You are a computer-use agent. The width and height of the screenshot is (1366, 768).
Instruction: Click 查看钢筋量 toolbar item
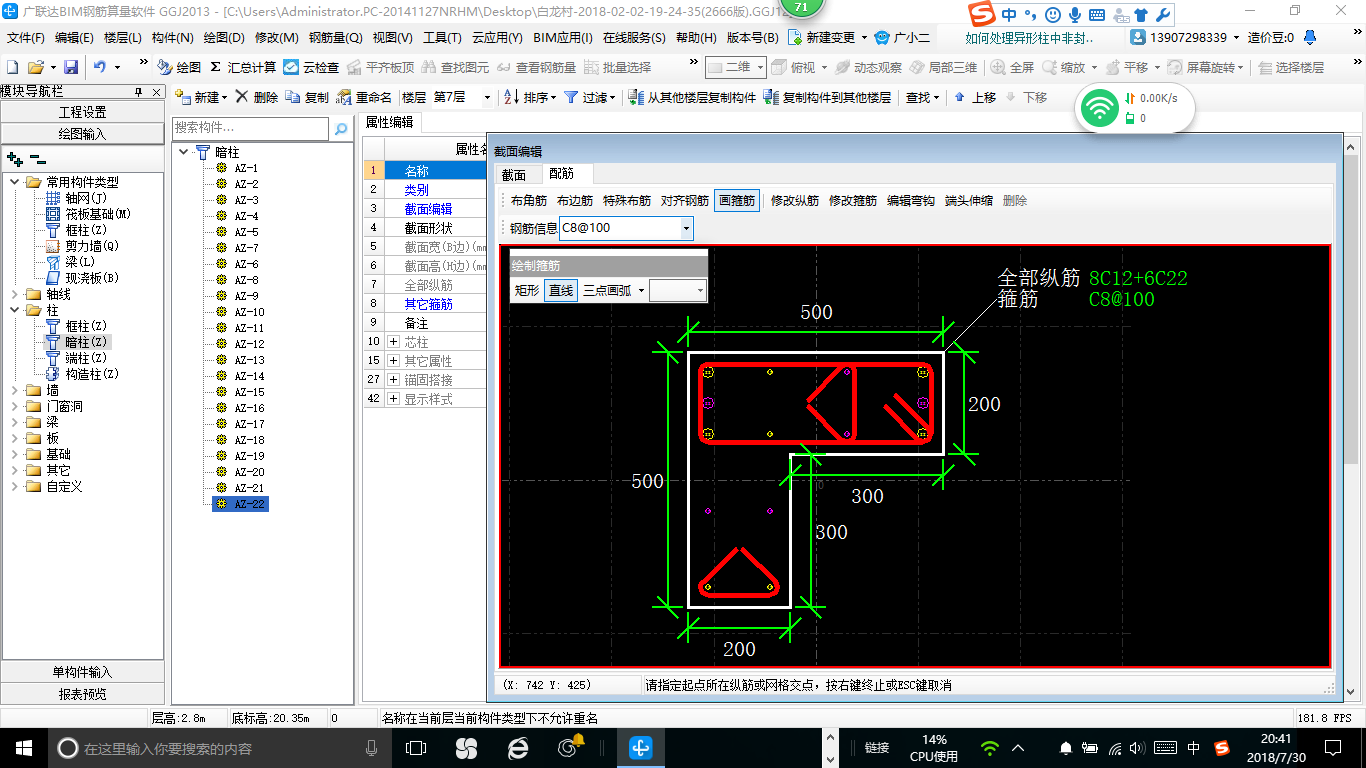click(536, 67)
